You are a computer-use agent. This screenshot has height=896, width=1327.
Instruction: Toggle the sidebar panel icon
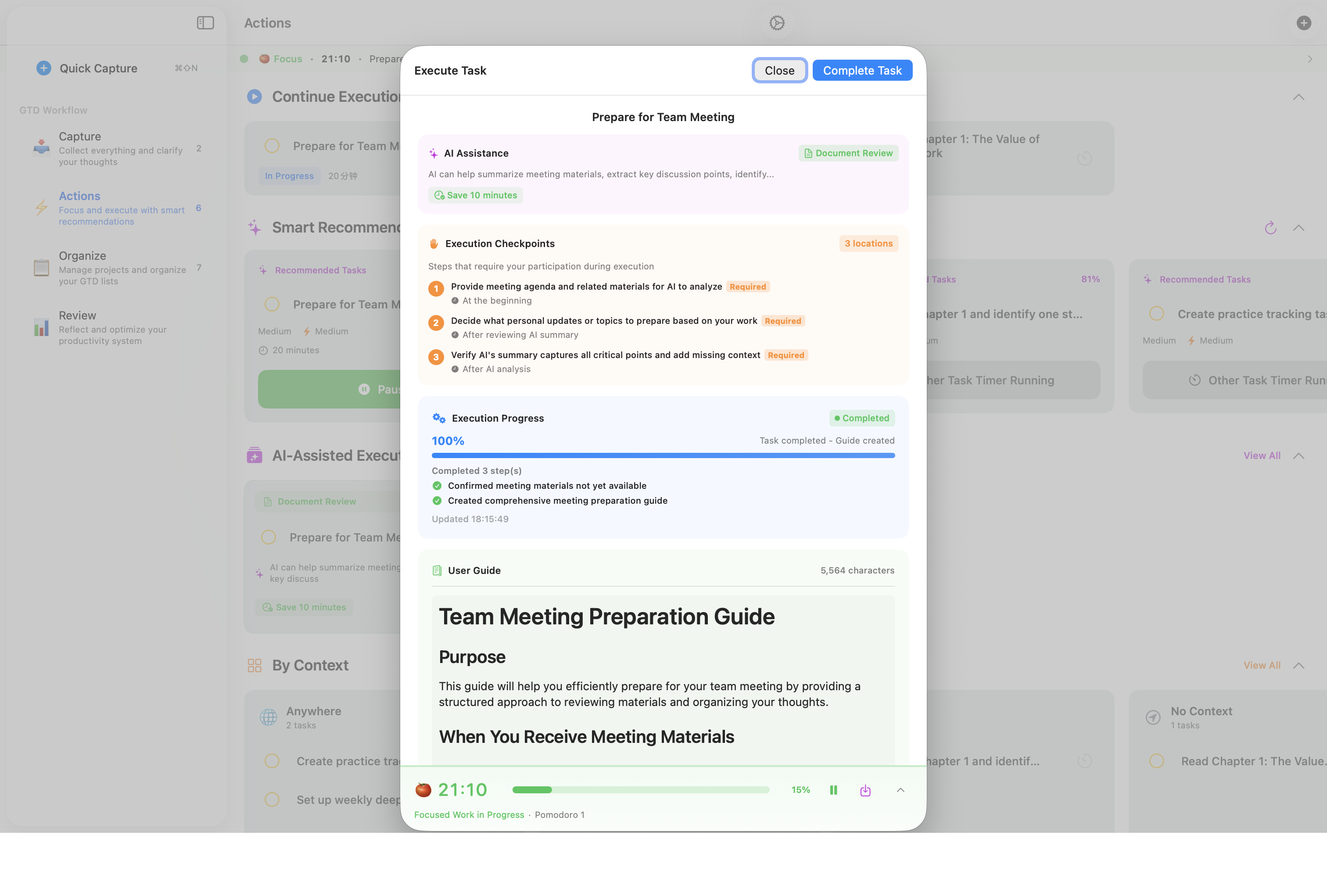[x=205, y=23]
